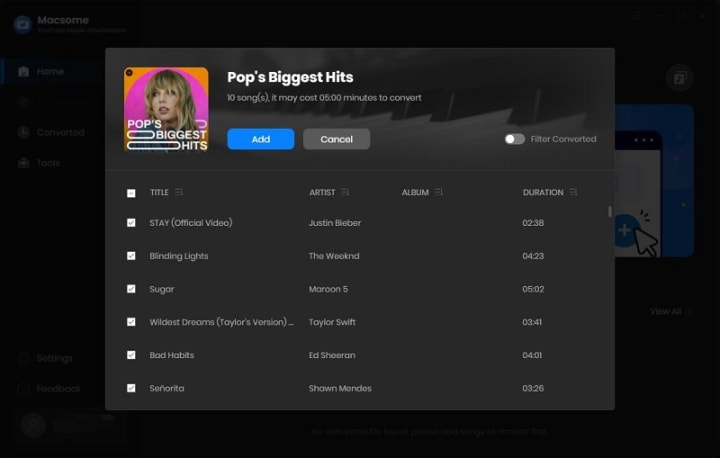Select the Shawn Mendes artist cell
Viewport: 720px width, 458px height.
pyautogui.click(x=340, y=388)
